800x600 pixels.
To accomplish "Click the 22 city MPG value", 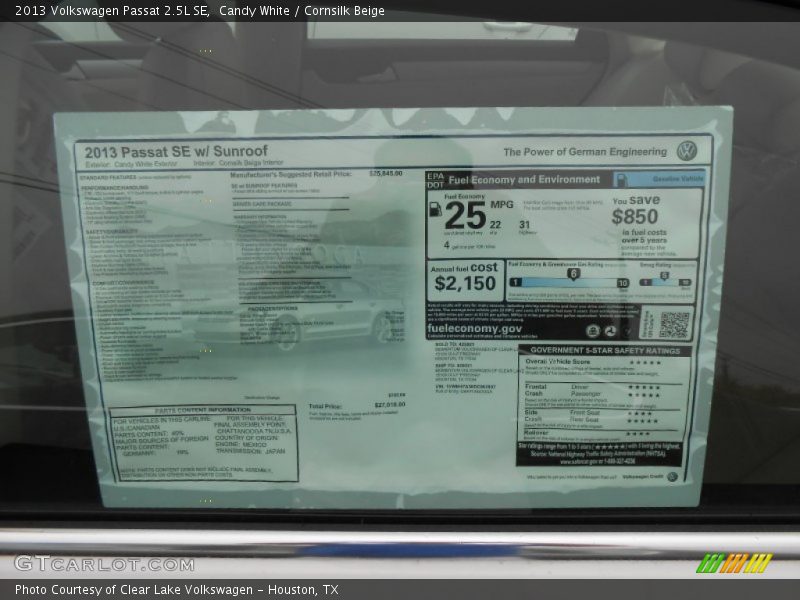I will coord(495,224).
